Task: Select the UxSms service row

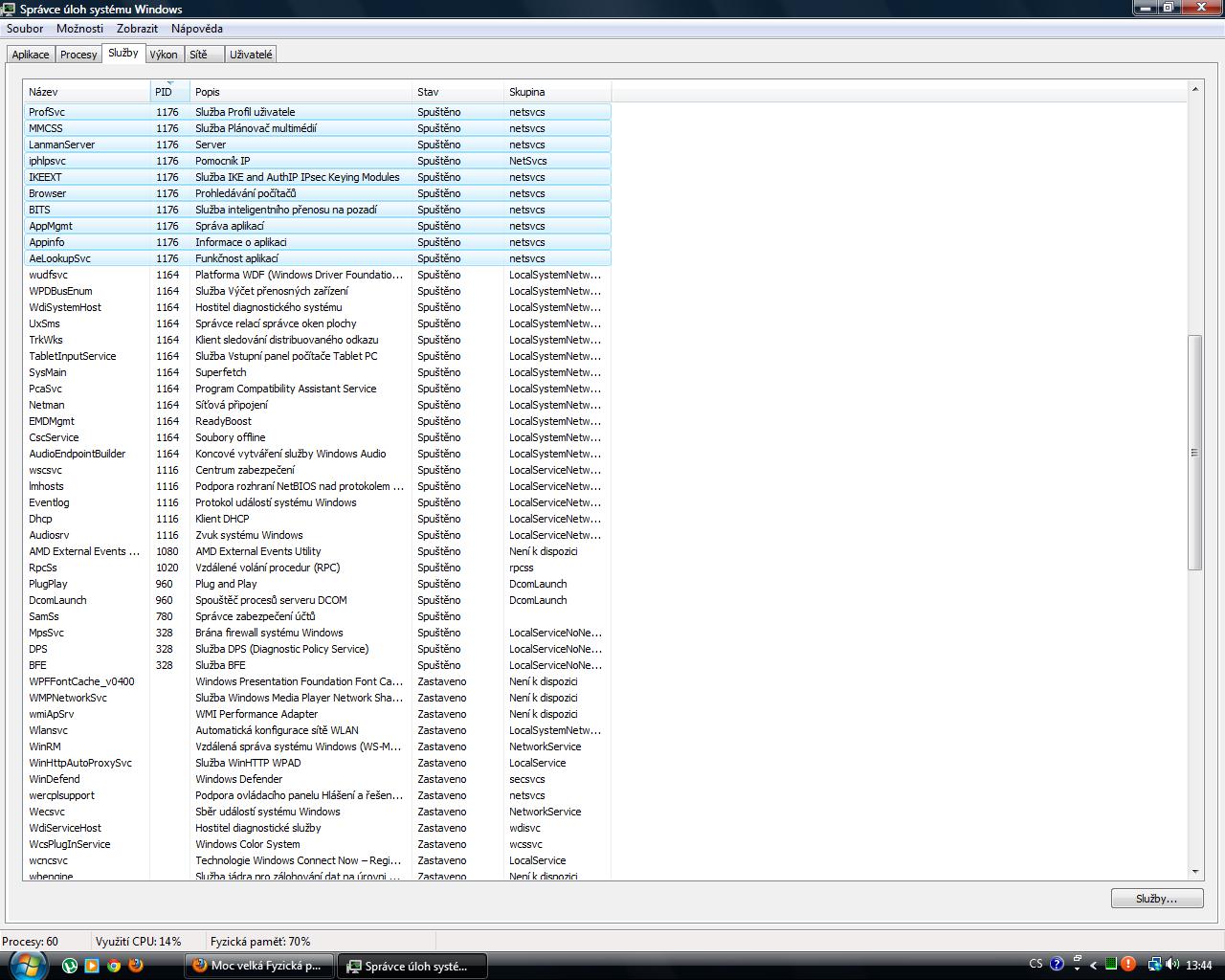Action: (317, 323)
